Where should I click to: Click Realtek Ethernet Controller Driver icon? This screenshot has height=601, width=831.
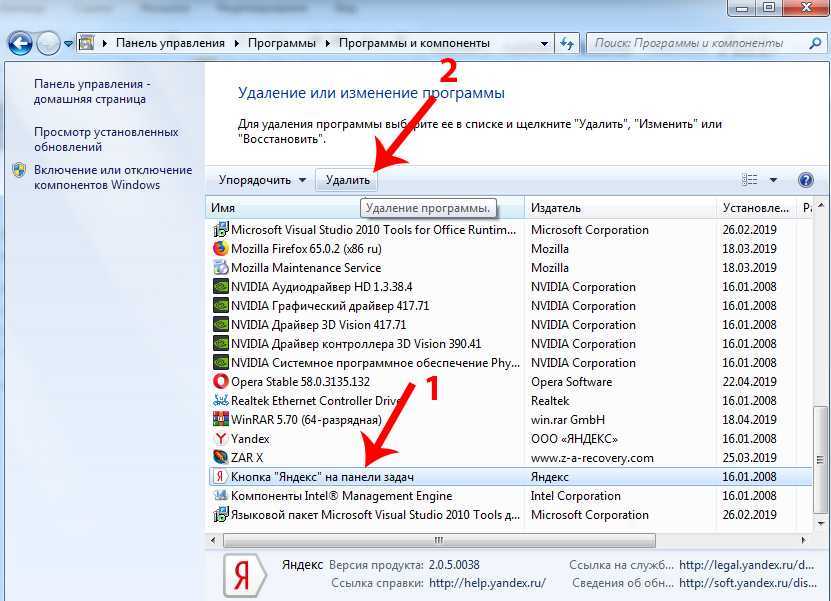(220, 401)
